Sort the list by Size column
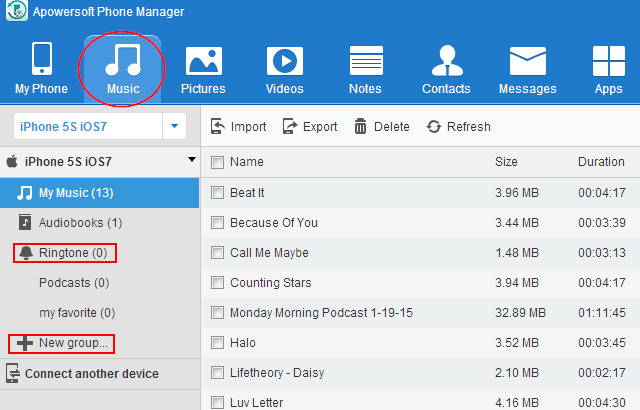This screenshot has height=410, width=640. [506, 162]
